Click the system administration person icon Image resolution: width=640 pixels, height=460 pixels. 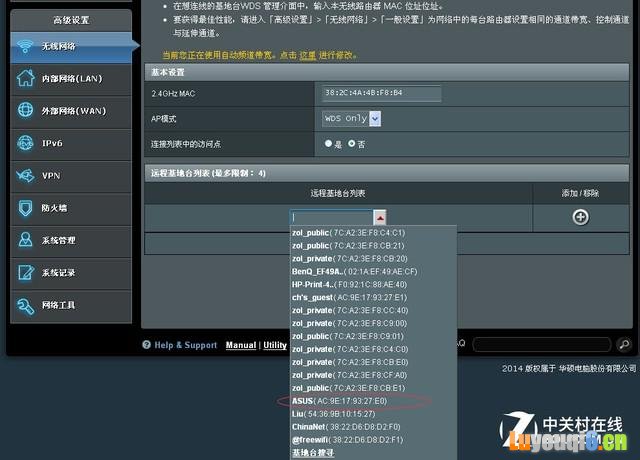[x=25, y=240]
